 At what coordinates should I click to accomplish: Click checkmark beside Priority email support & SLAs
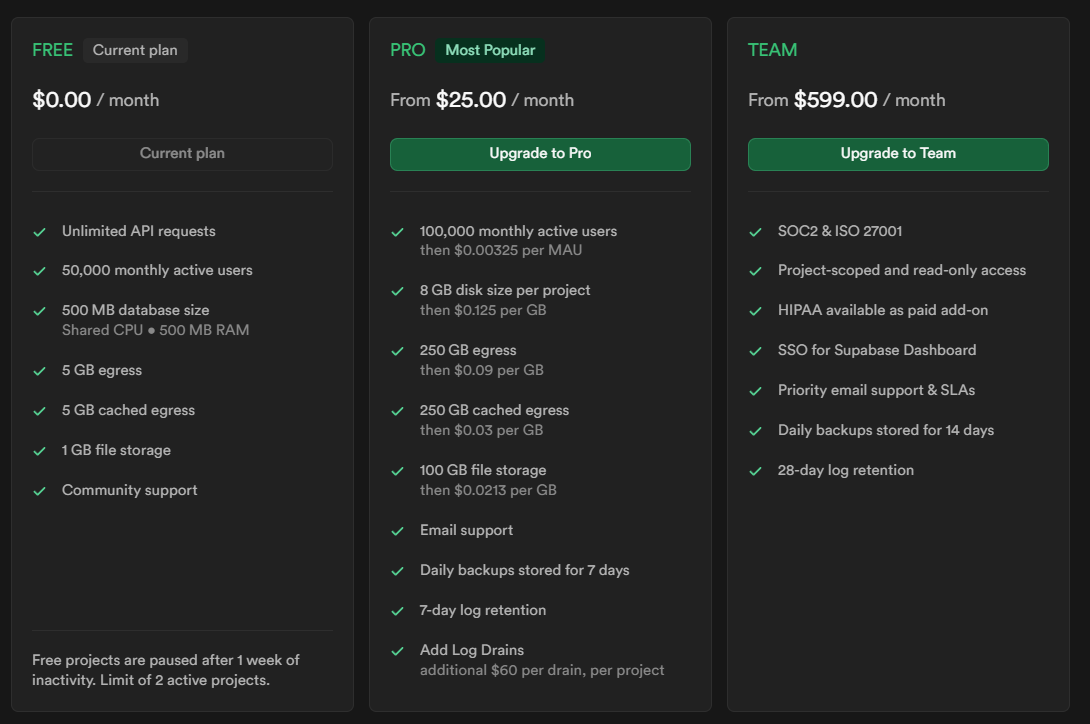756,391
